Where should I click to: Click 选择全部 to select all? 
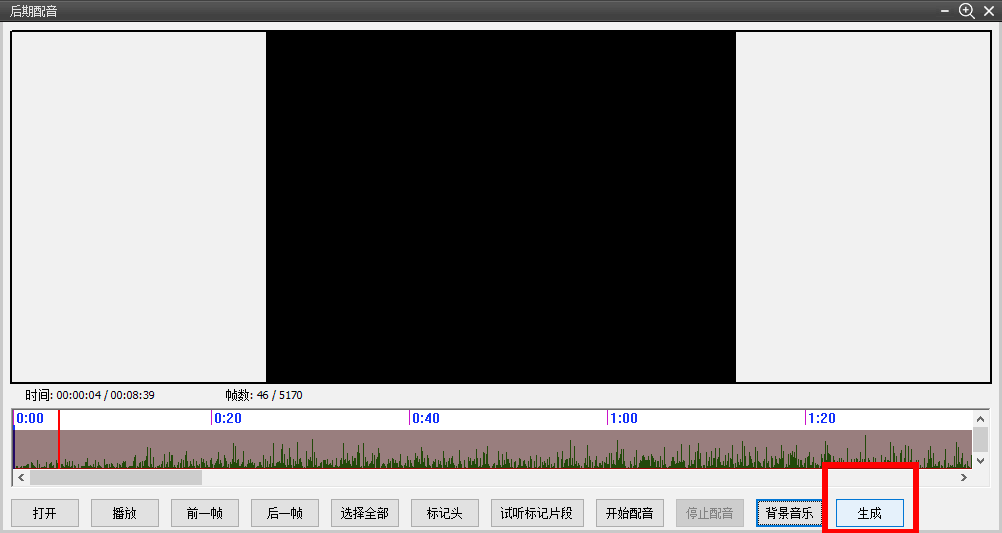tap(364, 513)
